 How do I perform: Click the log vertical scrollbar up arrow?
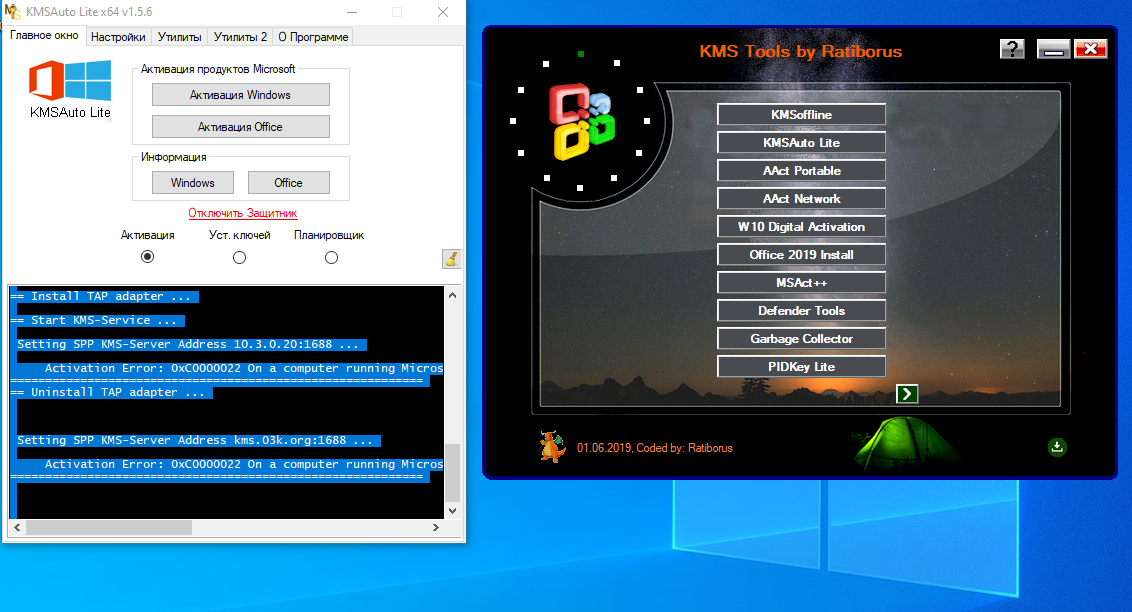click(x=453, y=295)
